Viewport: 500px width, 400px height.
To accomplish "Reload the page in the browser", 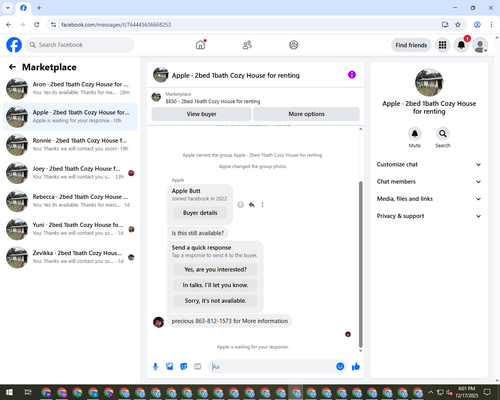I will pos(37,25).
